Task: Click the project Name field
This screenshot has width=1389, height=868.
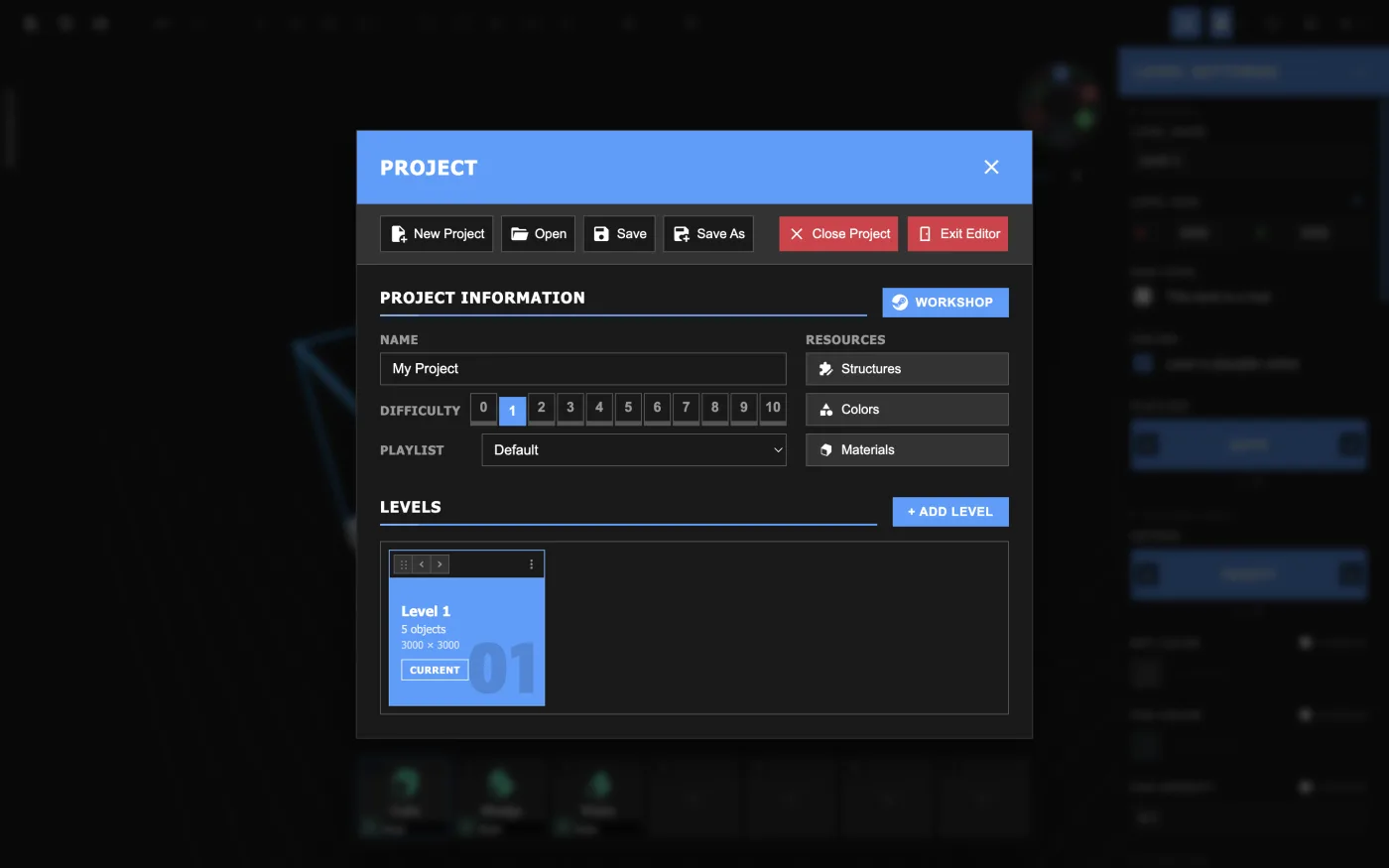Action: coord(583,369)
